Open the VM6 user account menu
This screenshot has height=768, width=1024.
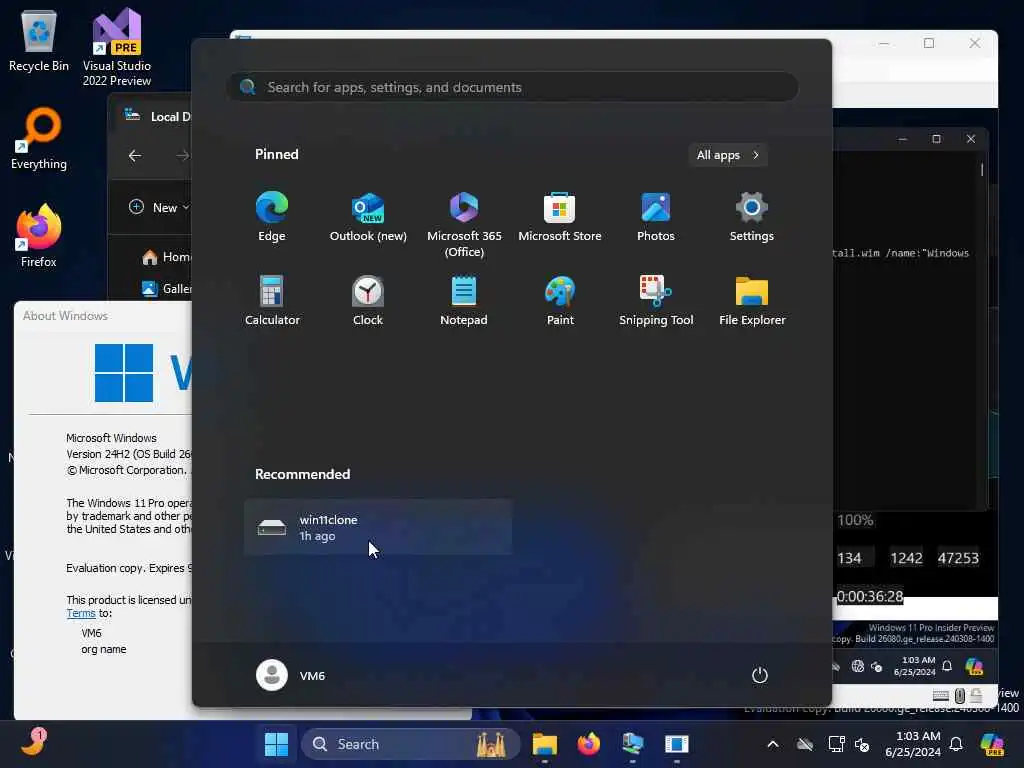click(291, 675)
